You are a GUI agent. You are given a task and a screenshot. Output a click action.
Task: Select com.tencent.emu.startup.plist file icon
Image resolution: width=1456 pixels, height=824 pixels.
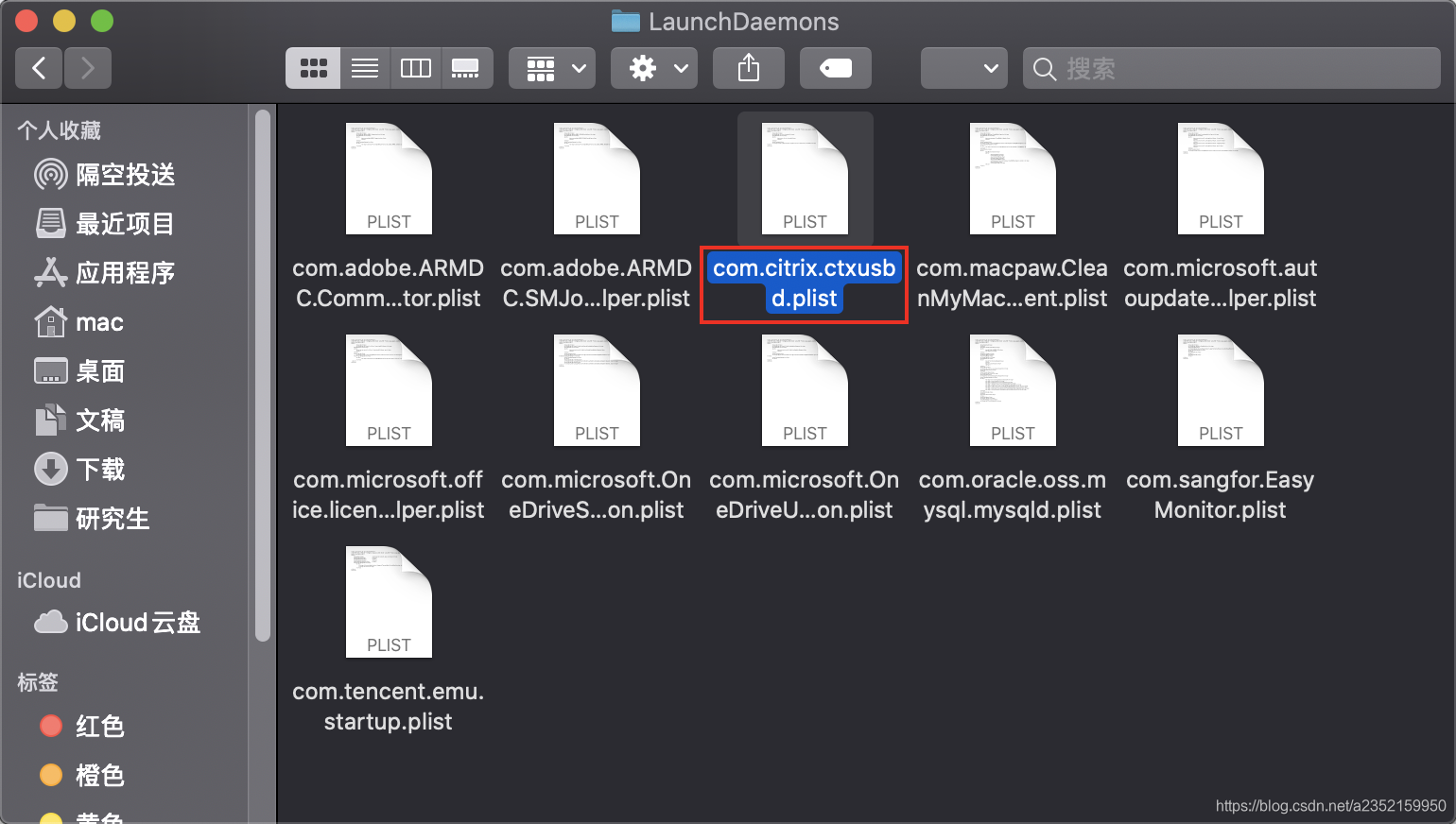coord(389,603)
